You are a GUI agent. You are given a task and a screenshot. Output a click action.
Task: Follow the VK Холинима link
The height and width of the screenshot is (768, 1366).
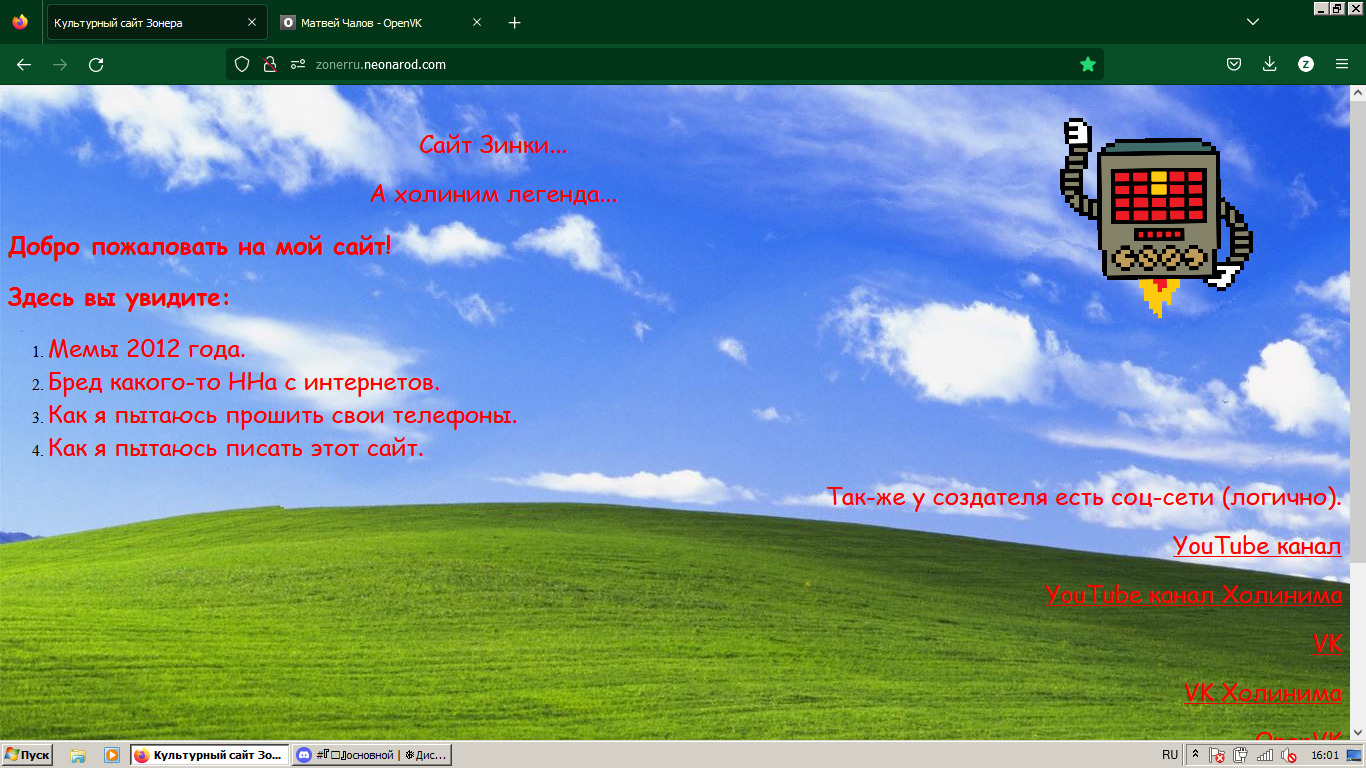[x=1263, y=692]
